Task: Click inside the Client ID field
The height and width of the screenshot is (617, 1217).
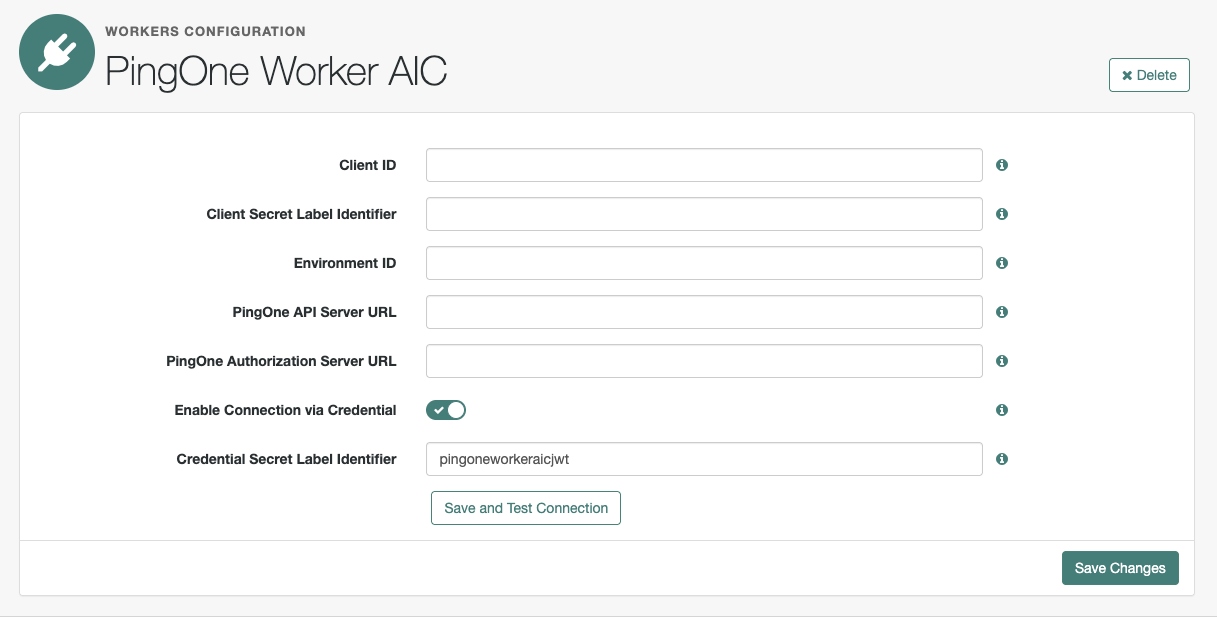Action: (x=704, y=165)
